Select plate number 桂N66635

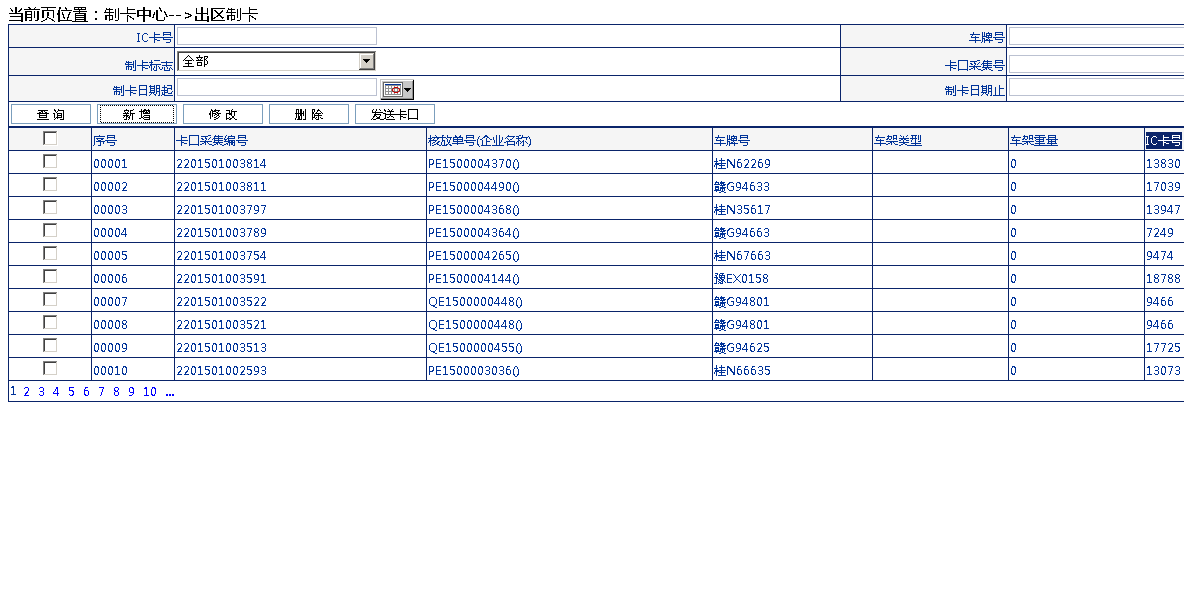click(x=742, y=371)
